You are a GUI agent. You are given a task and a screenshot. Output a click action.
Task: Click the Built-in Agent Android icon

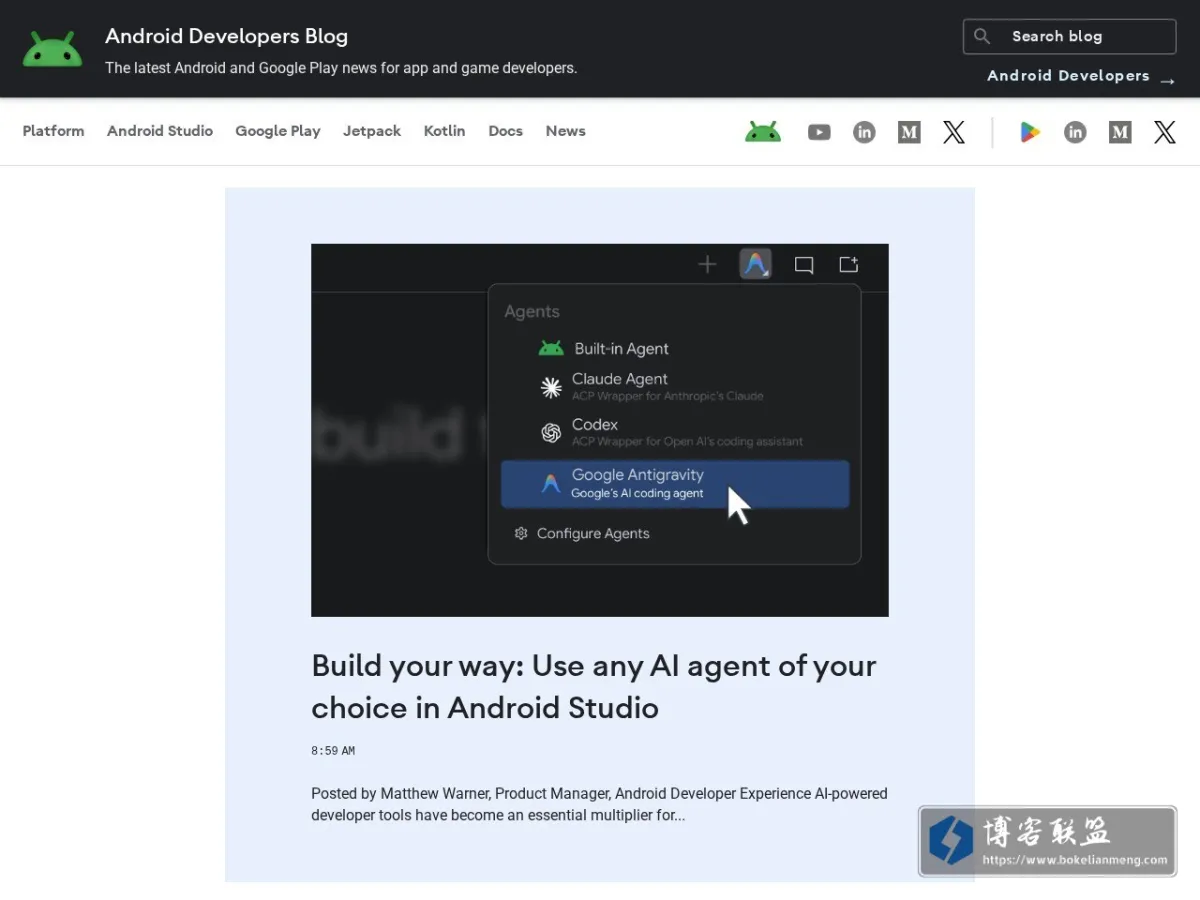click(551, 349)
